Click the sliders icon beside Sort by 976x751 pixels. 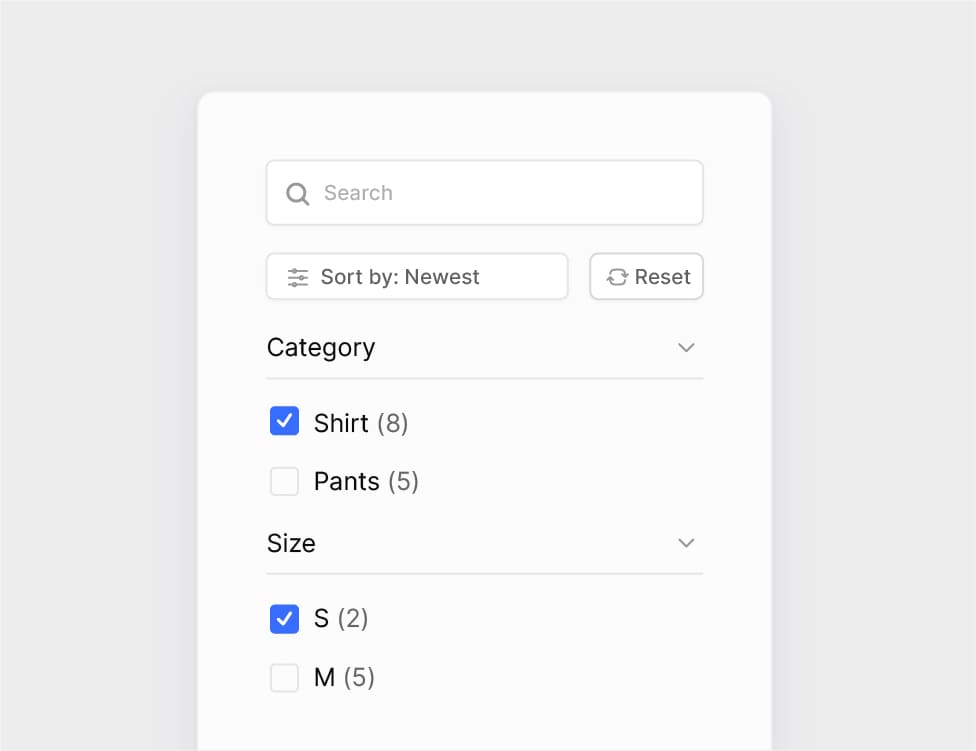297,277
